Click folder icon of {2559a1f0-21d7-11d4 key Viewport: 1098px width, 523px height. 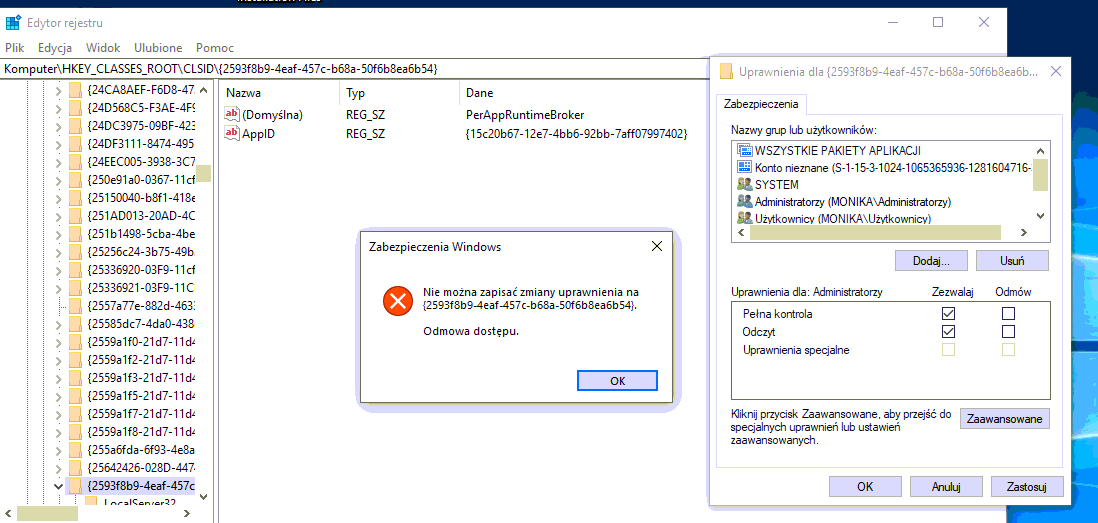(76, 342)
